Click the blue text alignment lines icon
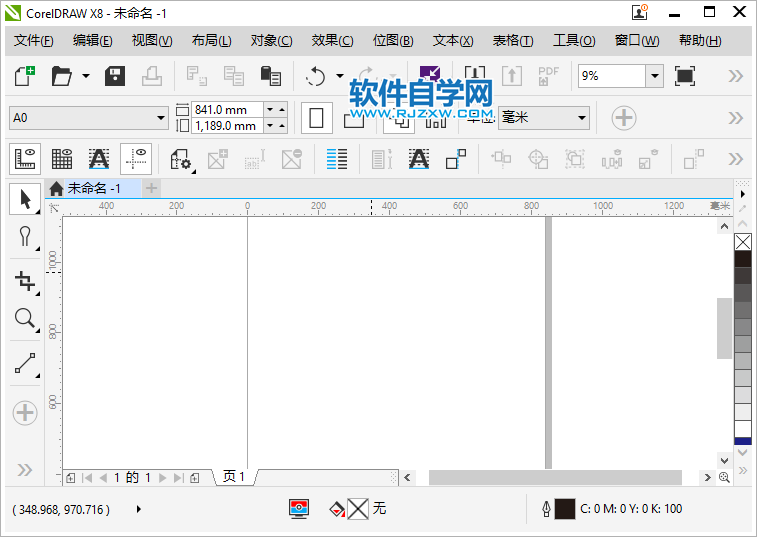The image size is (757, 537). pos(336,159)
